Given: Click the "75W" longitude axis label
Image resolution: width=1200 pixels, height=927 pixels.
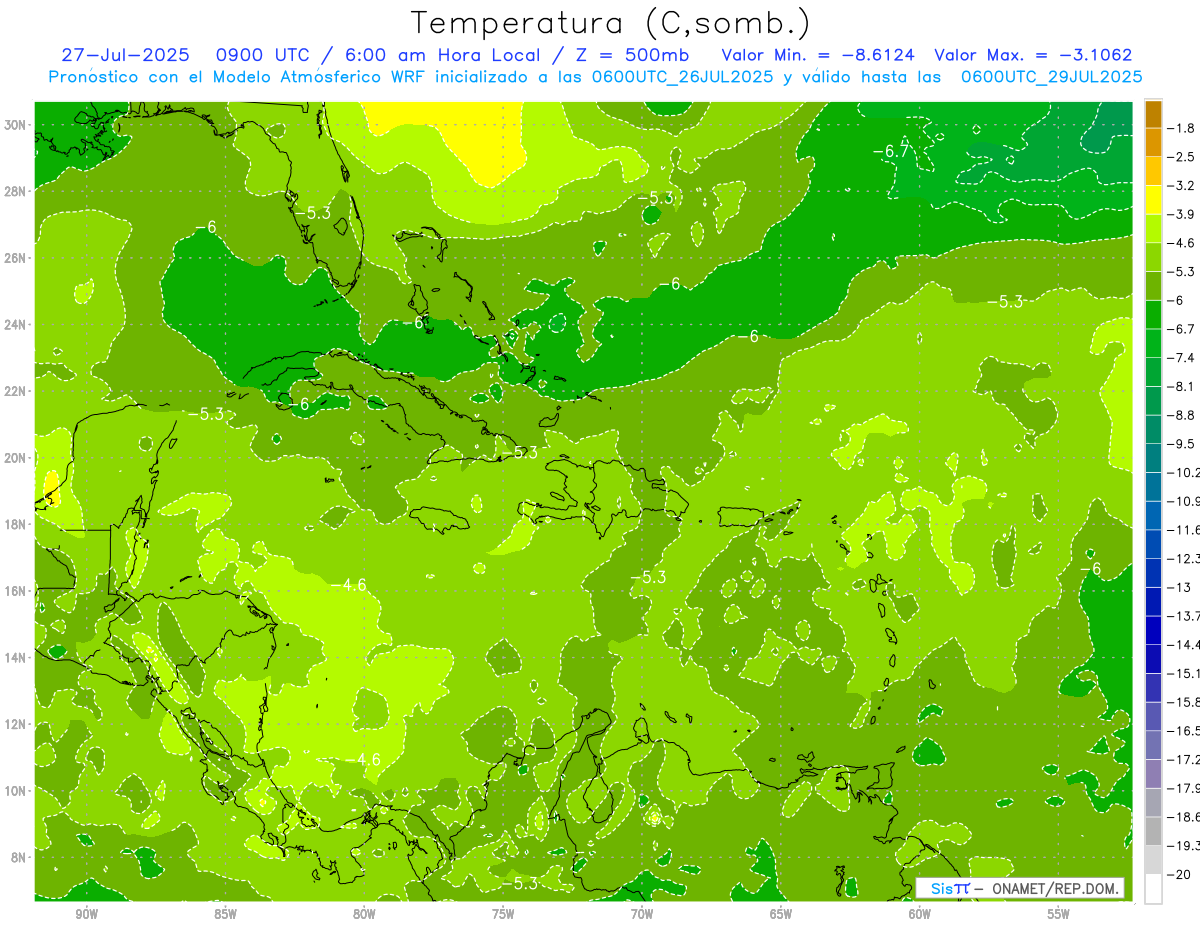Looking at the screenshot, I should pos(503,914).
